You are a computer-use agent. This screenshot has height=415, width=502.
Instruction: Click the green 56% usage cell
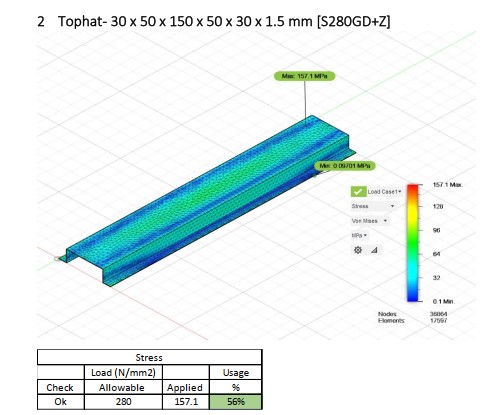click(236, 402)
